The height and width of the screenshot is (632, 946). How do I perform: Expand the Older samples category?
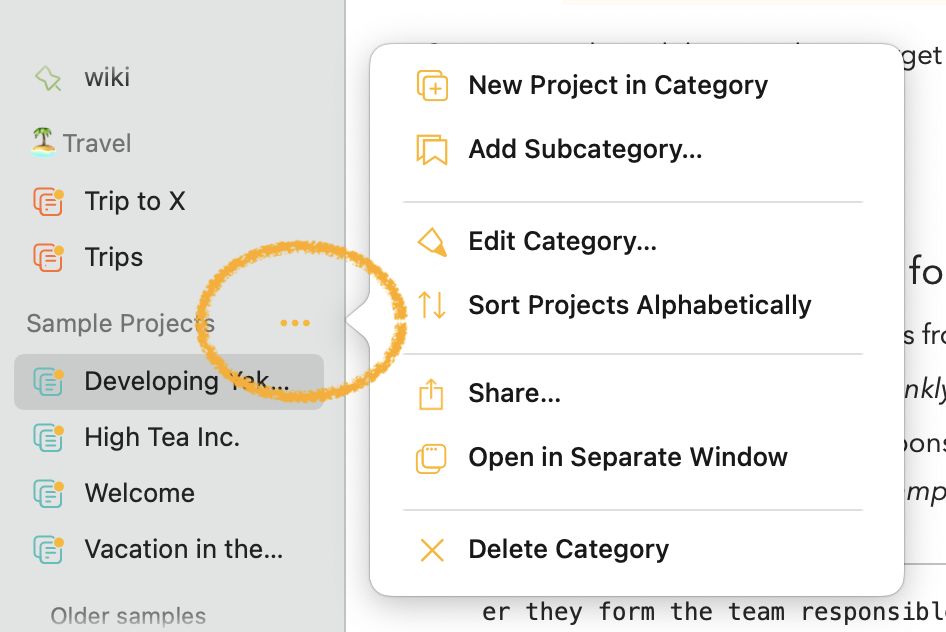(128, 616)
